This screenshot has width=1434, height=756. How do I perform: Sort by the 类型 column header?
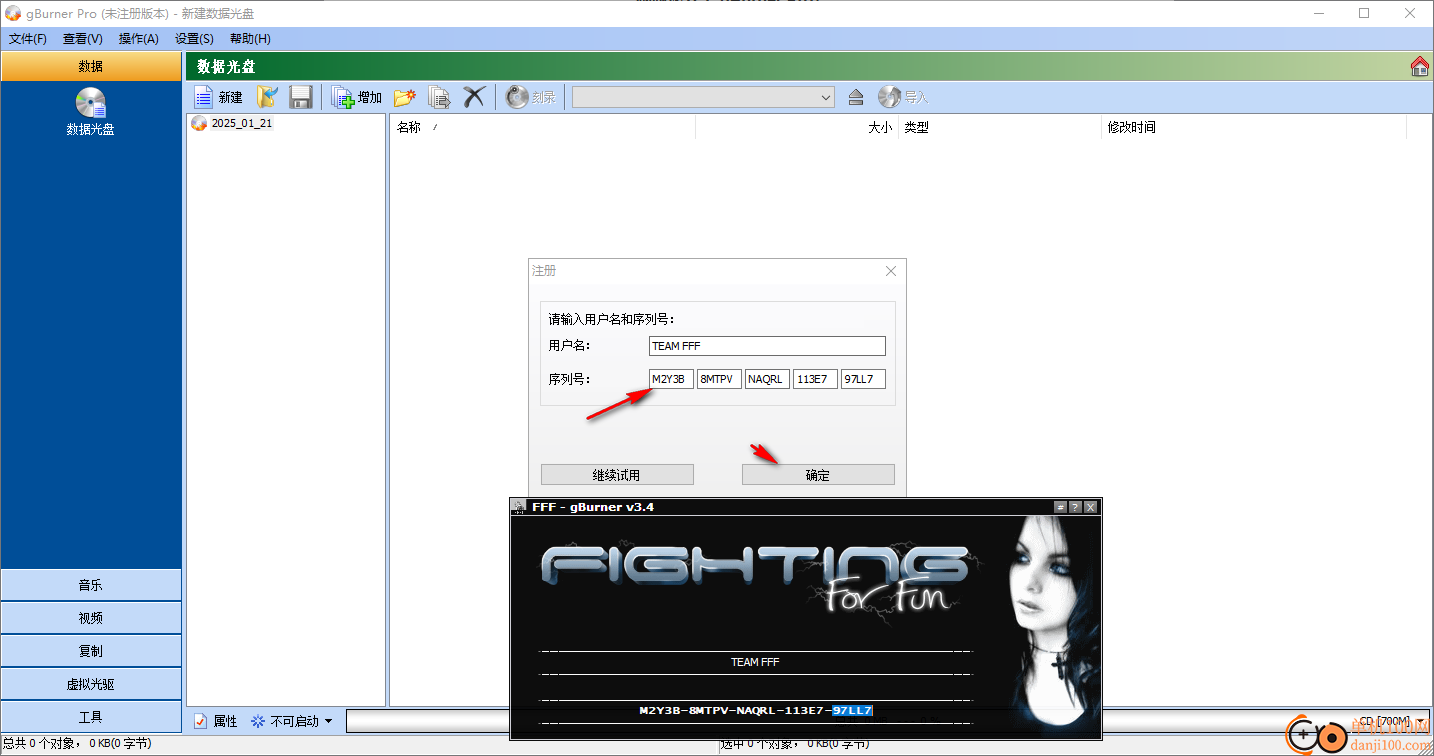[1000, 127]
